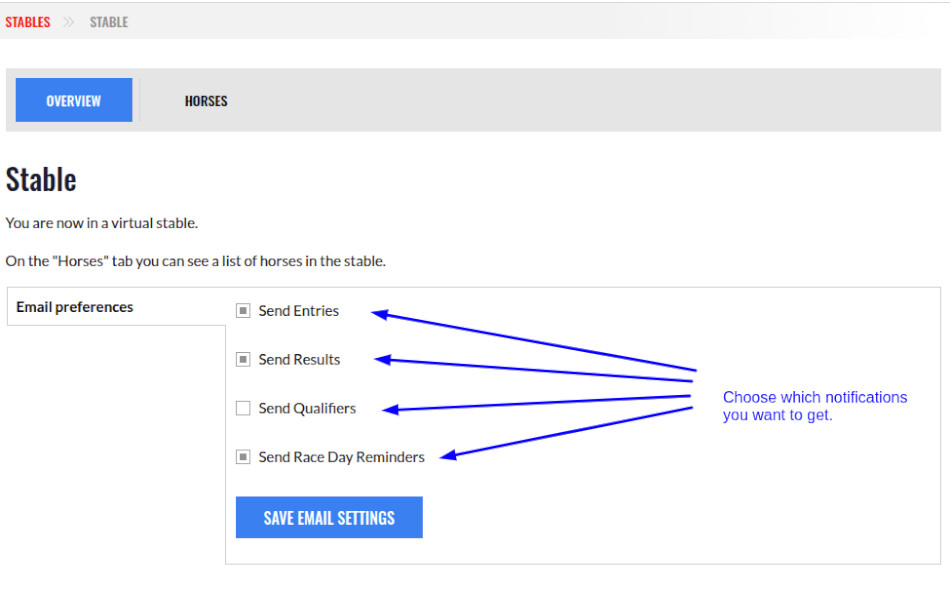
Task: Click the blue "Choose which notifications" annotation
Action: [x=815, y=406]
